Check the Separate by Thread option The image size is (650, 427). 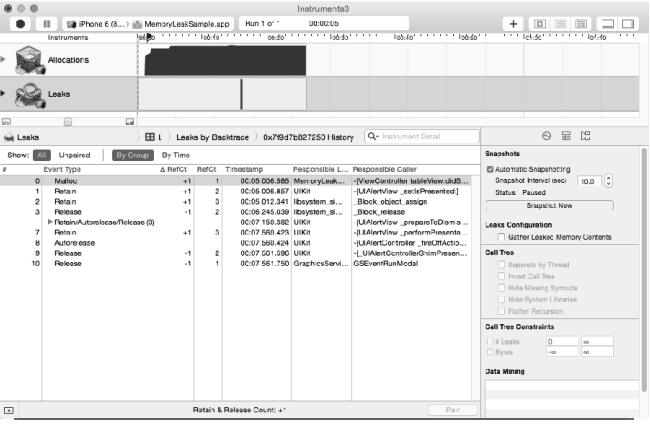(x=501, y=263)
